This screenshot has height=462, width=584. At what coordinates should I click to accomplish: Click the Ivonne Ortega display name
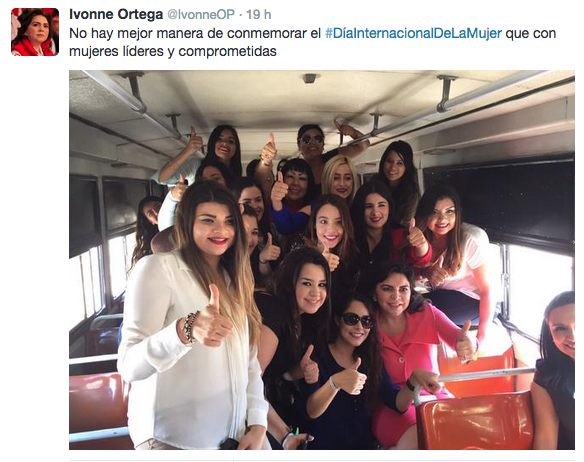click(116, 15)
